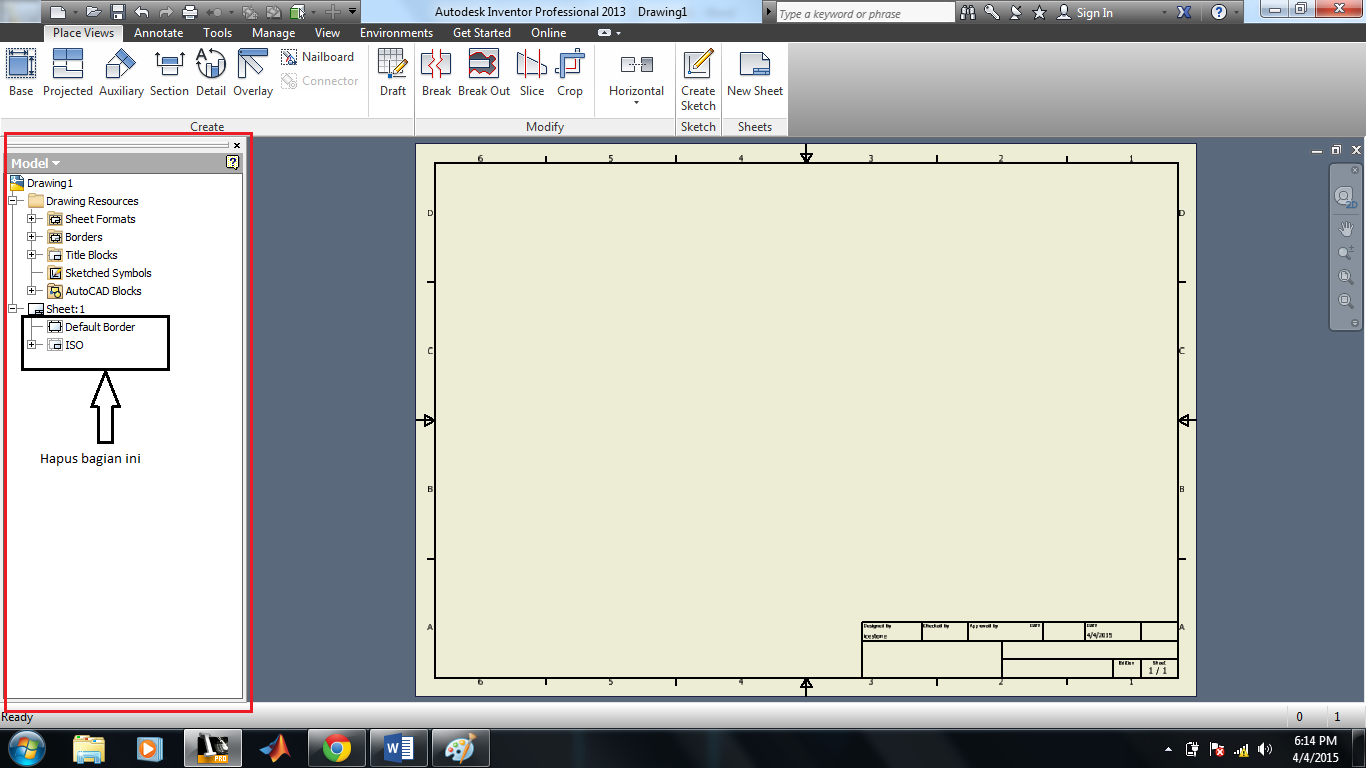The width and height of the screenshot is (1366, 768).
Task: Select the Crop tool
Action: [x=570, y=73]
